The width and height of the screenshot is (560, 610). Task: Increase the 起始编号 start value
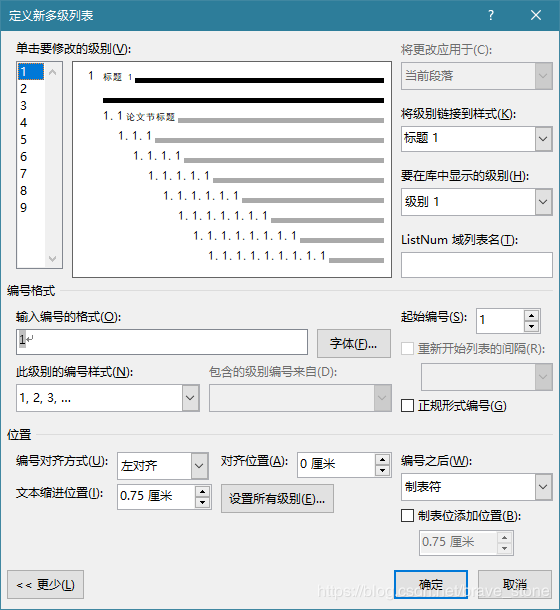pyautogui.click(x=532, y=315)
